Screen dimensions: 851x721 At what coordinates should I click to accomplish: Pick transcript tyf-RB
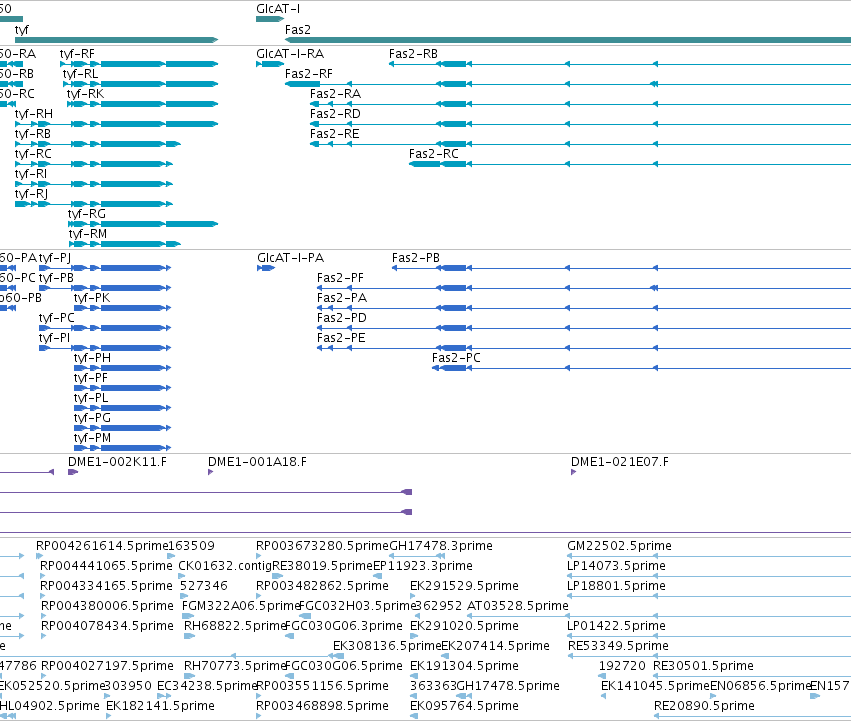pos(98,144)
